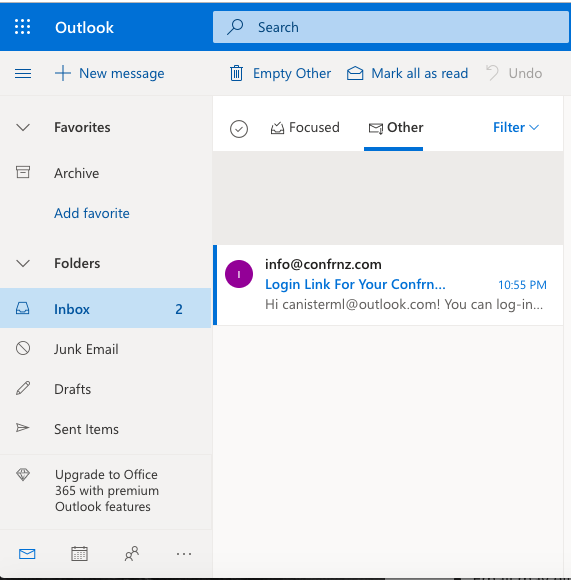The image size is (571, 580).
Task: Open the Filter dropdown
Action: coord(516,127)
